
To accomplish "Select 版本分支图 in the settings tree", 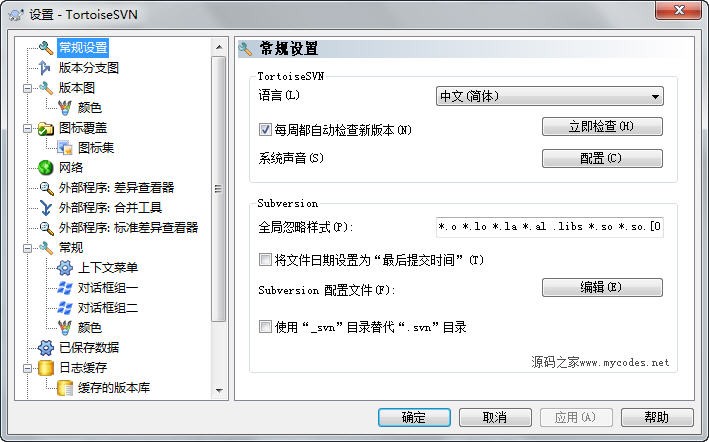I will pos(89,68).
